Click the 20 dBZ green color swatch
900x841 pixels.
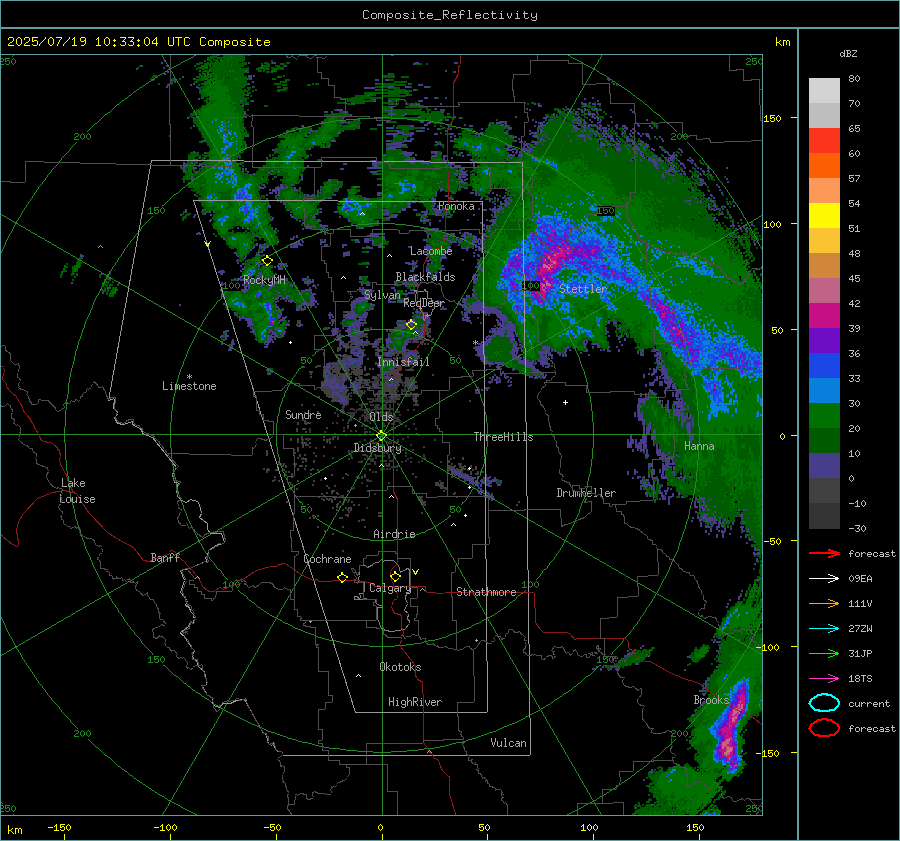tap(824, 416)
